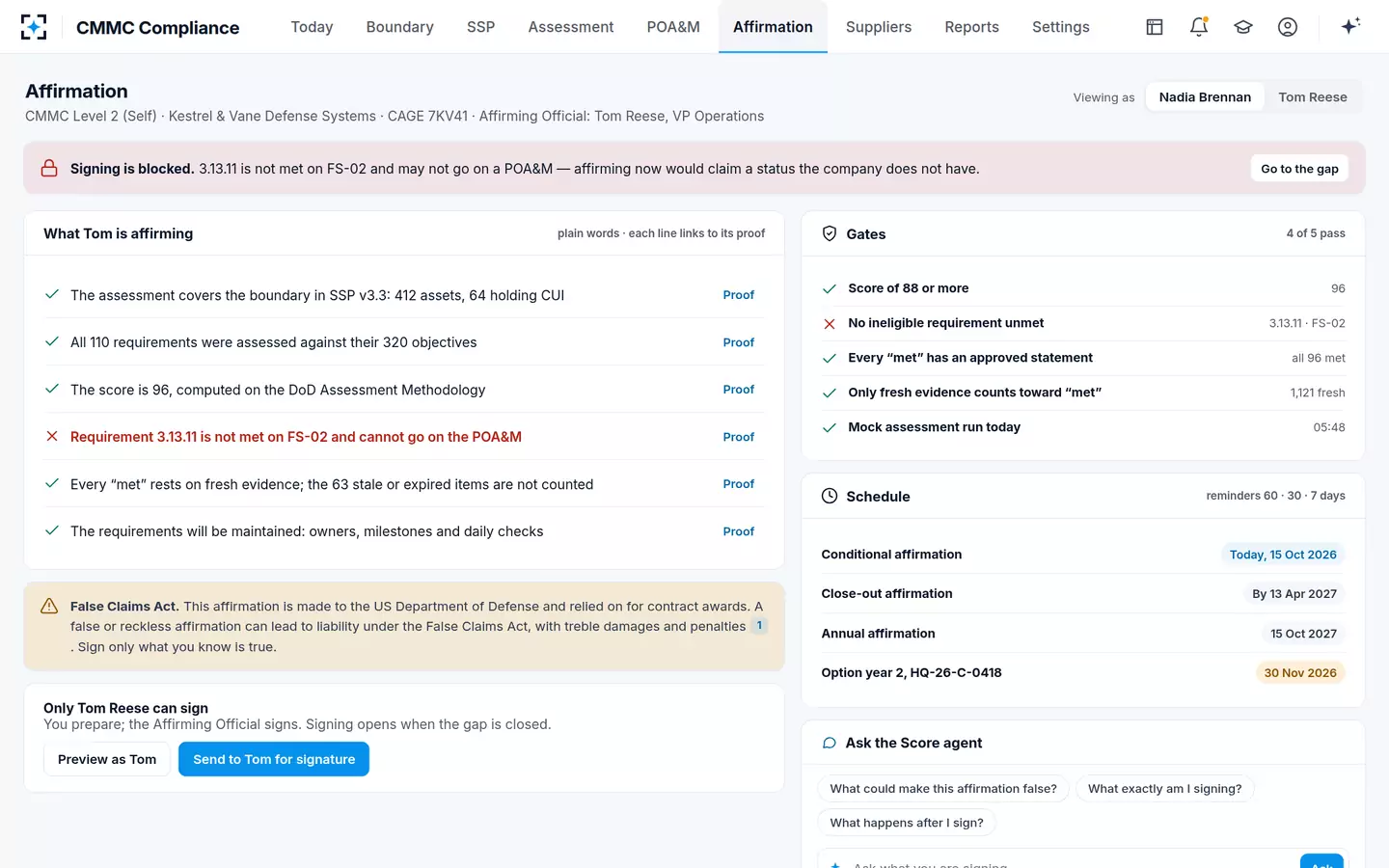Send to Tom for signature
This screenshot has height=868, width=1389.
point(274,759)
